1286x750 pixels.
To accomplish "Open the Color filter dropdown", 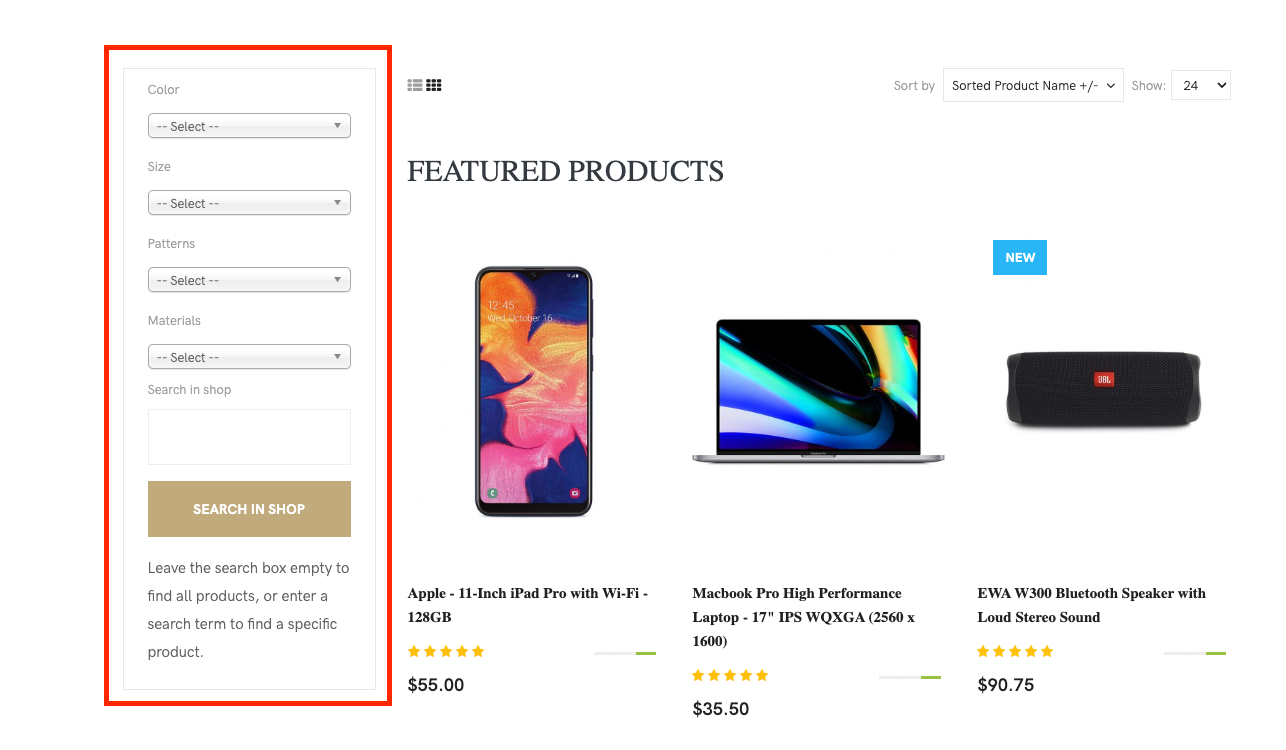I will coord(249,127).
